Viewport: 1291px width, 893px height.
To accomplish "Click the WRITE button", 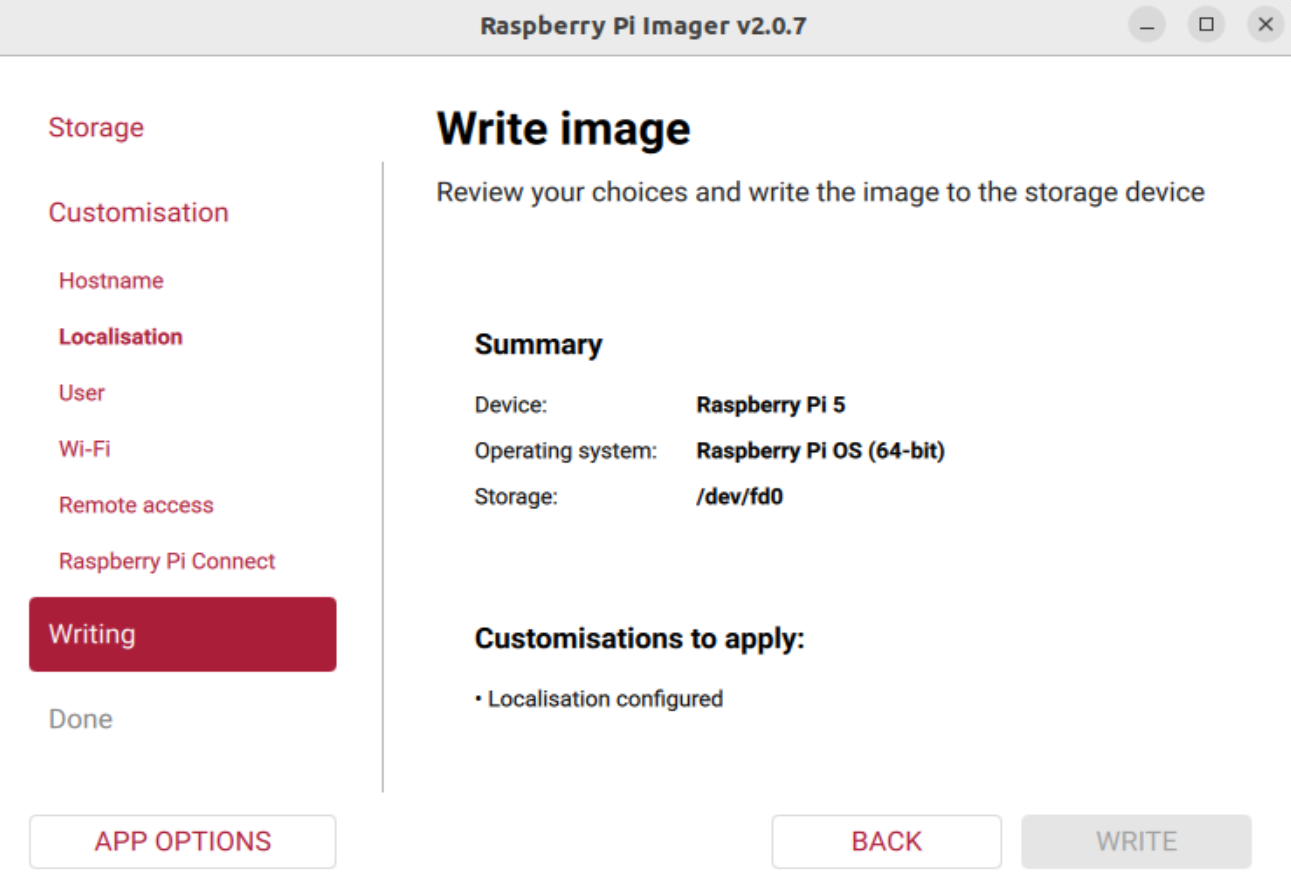I will [x=1136, y=842].
